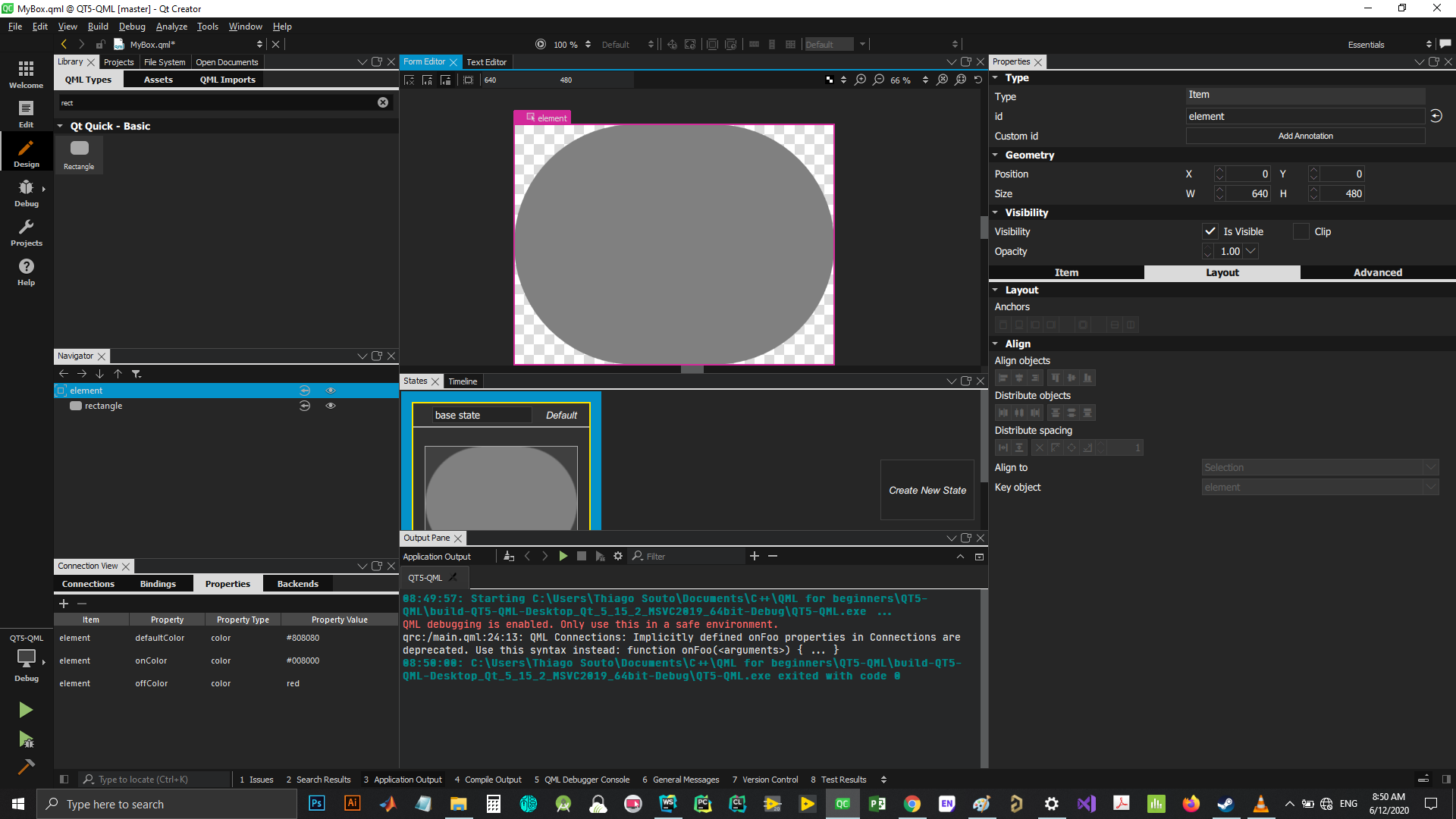Viewport: 1456px width, 819px height.
Task: Click the Rectangle component in library
Action: click(x=79, y=155)
